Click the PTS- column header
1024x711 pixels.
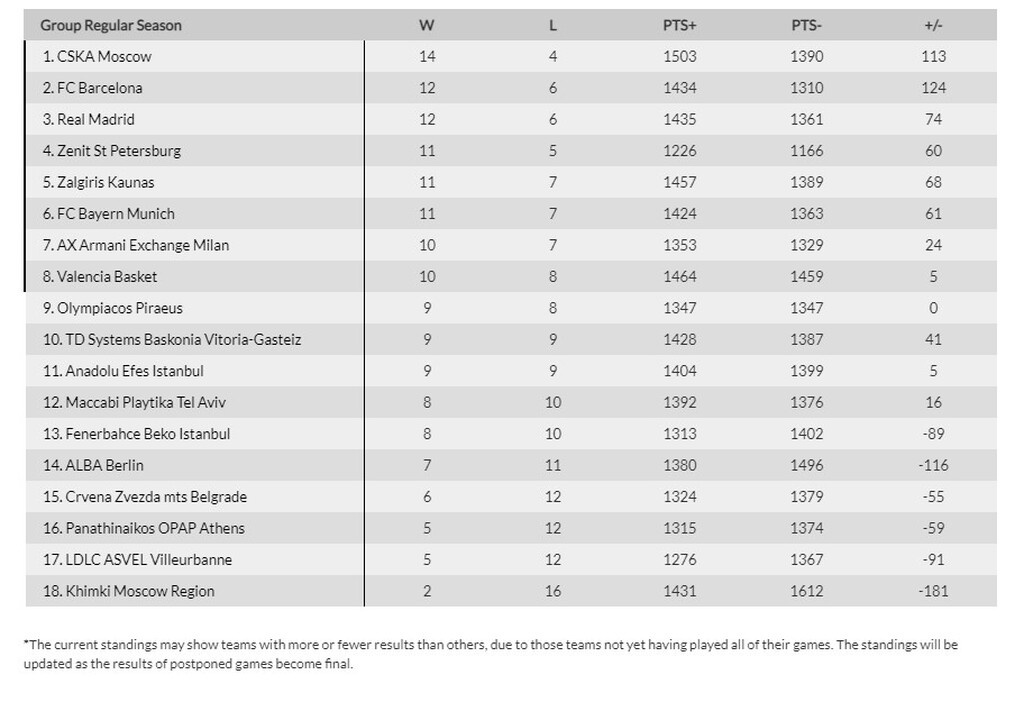click(x=806, y=25)
